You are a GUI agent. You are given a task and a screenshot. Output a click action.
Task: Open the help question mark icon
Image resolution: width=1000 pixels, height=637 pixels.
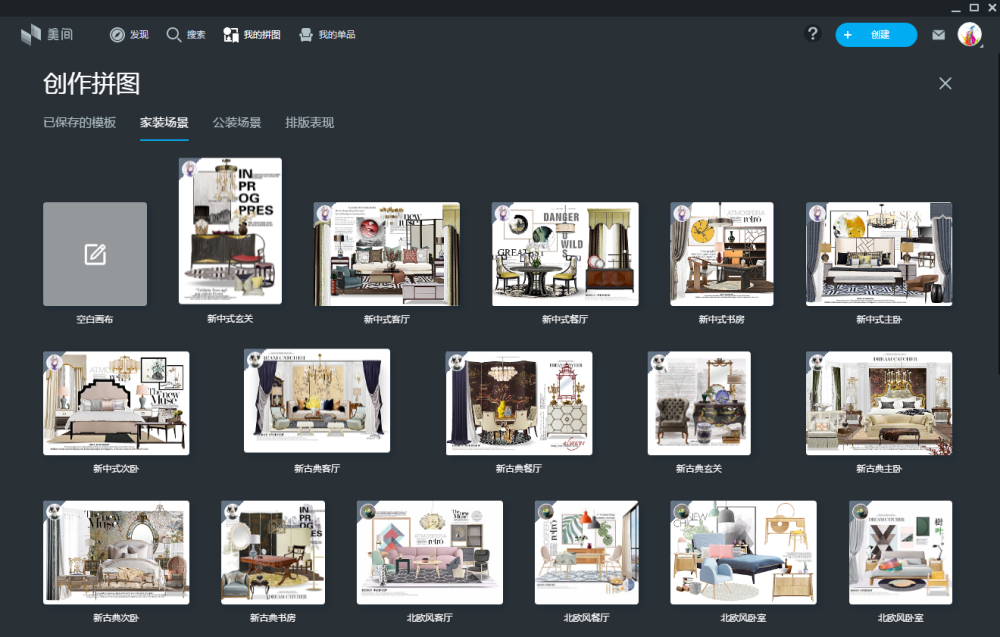pos(813,34)
